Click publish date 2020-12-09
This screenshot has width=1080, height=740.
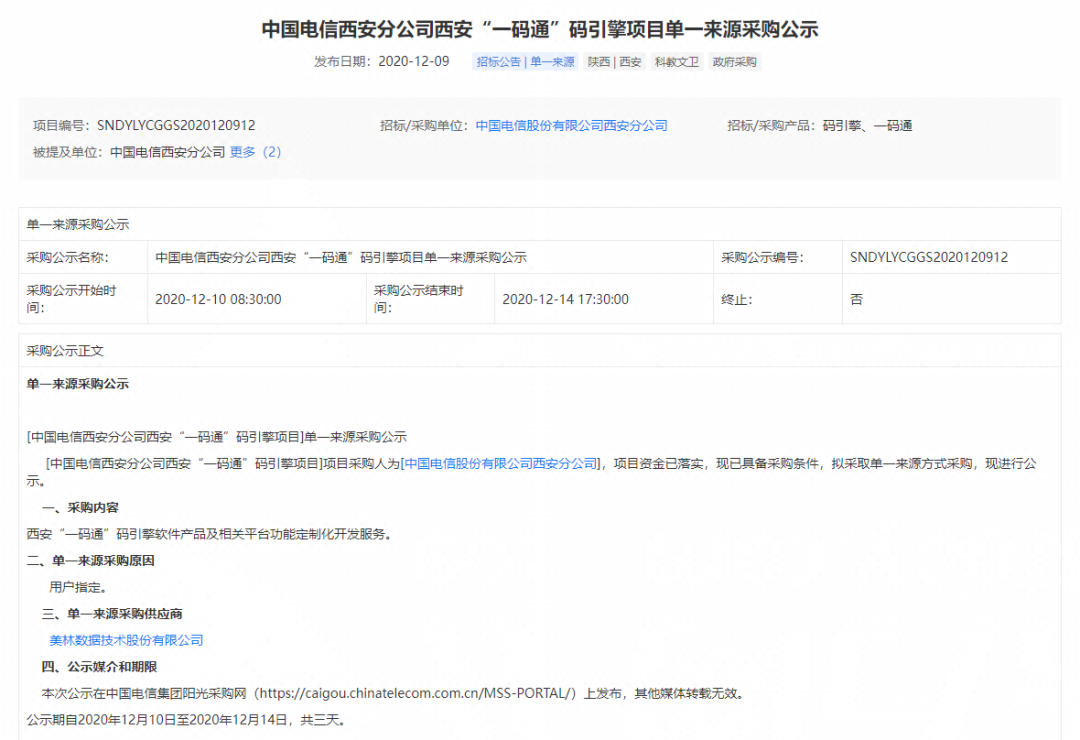(x=414, y=61)
